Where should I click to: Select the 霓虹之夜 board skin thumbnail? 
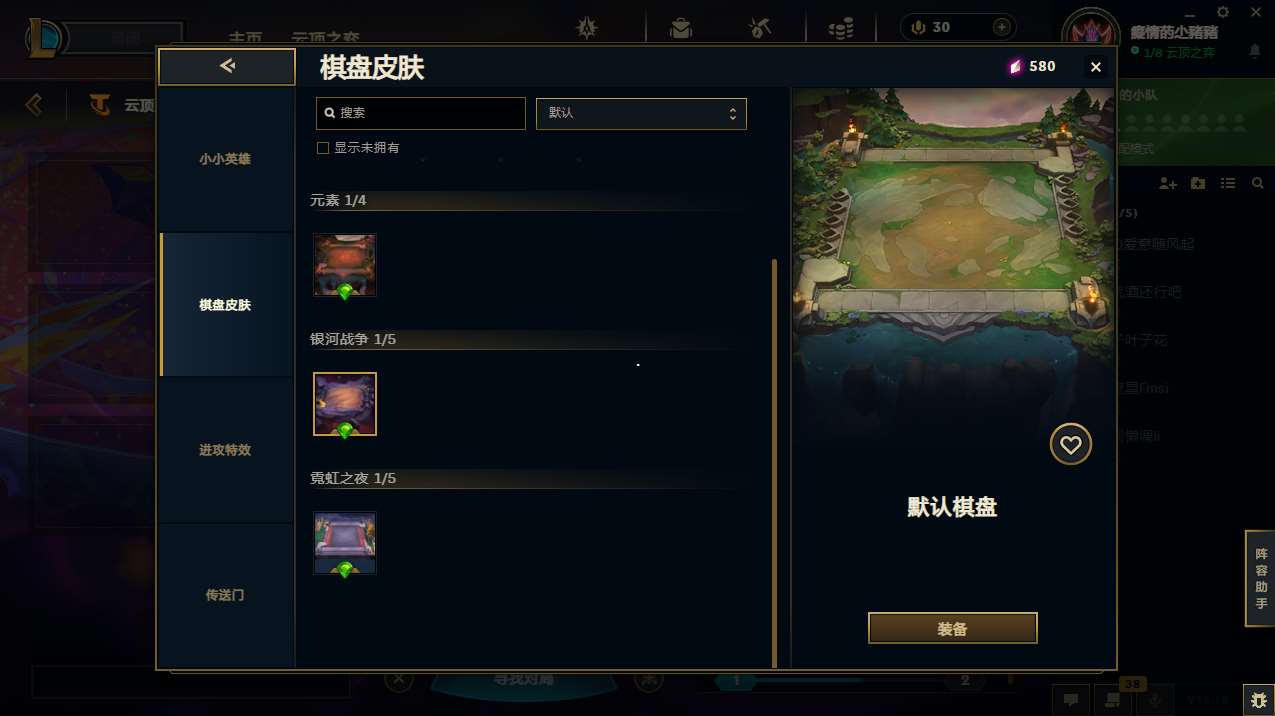point(345,544)
